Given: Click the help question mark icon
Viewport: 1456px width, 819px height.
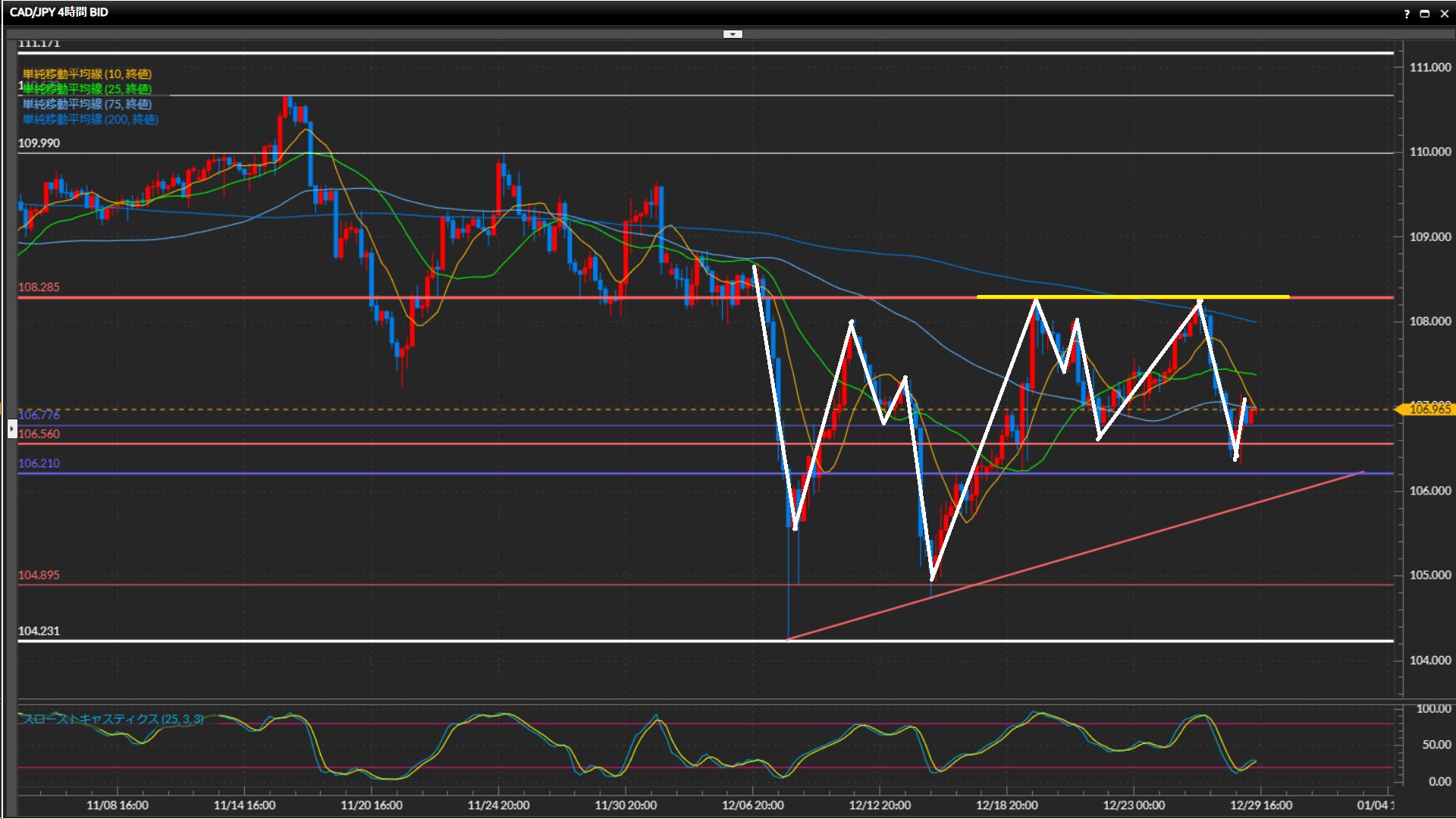Looking at the screenshot, I should click(1407, 14).
